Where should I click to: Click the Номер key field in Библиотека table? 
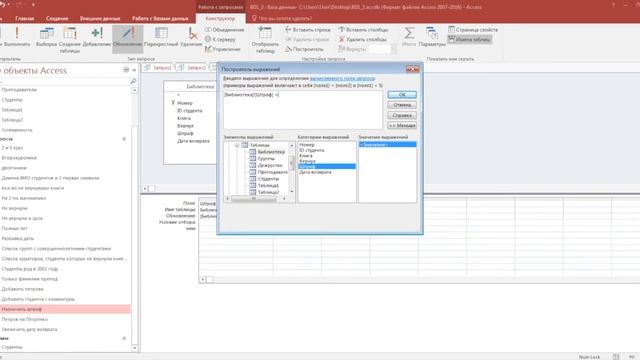(x=184, y=103)
